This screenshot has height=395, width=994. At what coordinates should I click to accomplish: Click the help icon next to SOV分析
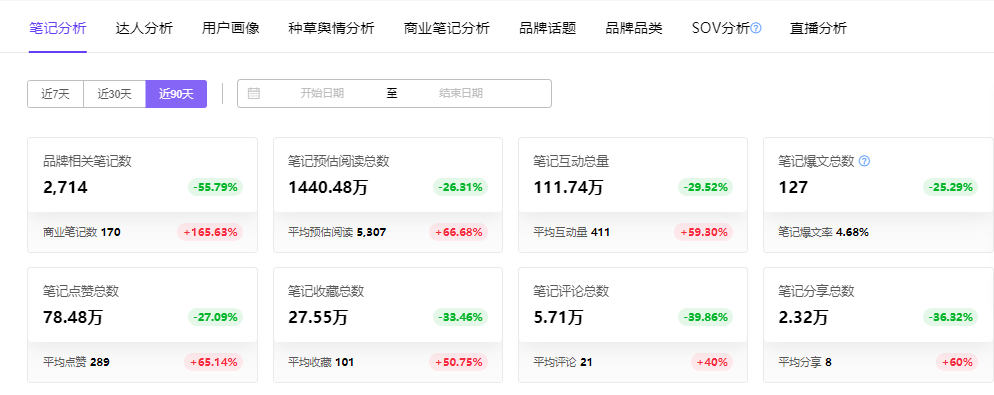click(x=756, y=29)
